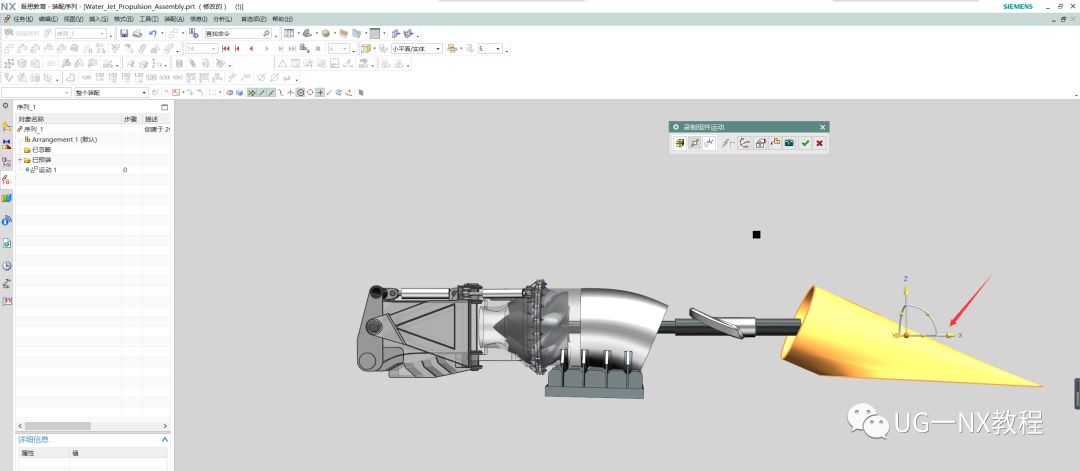The image size is (1080, 471).
Task: Click the Print icon in the toolbar
Action: (x=137, y=33)
